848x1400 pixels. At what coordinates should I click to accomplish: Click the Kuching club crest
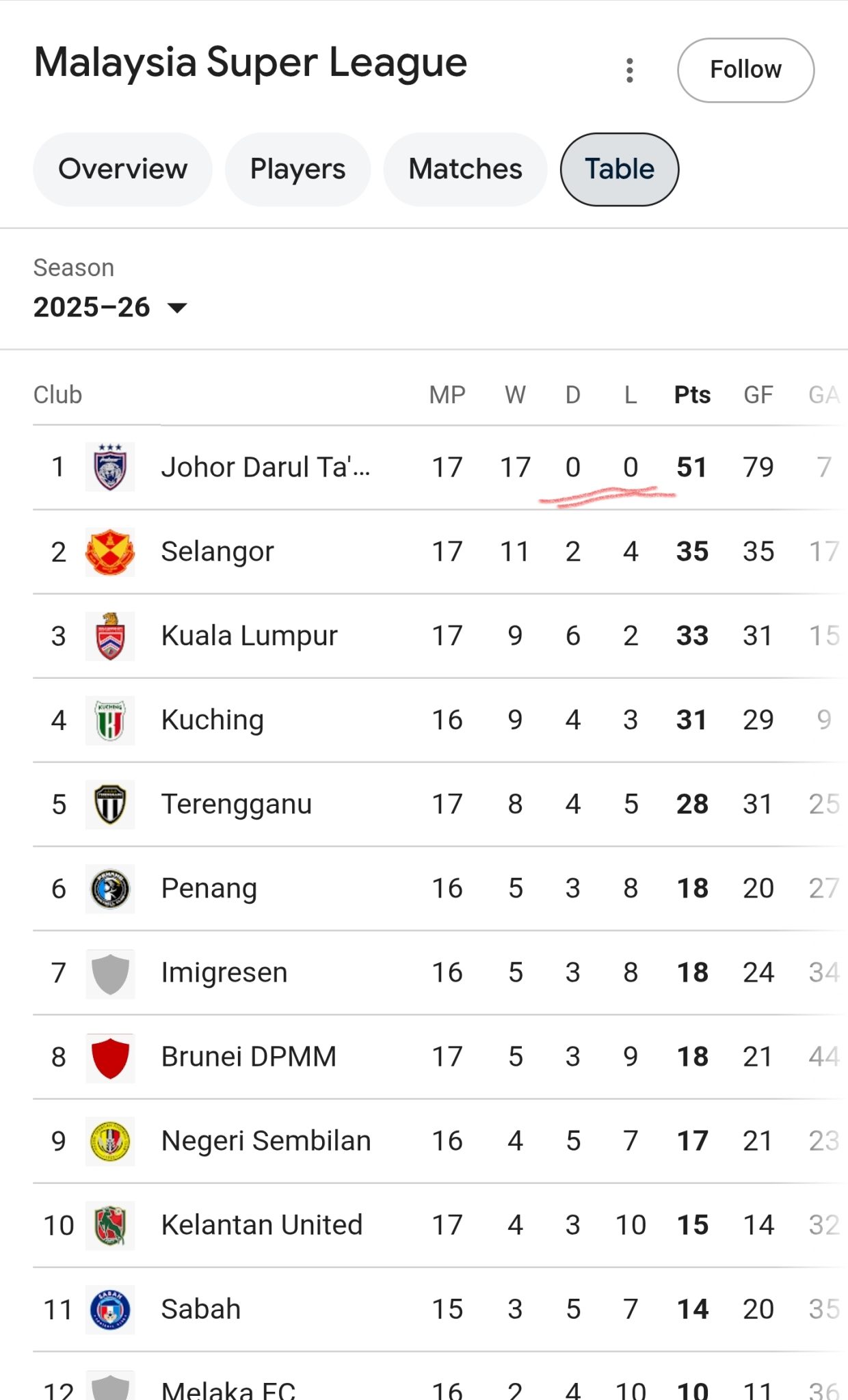[110, 720]
